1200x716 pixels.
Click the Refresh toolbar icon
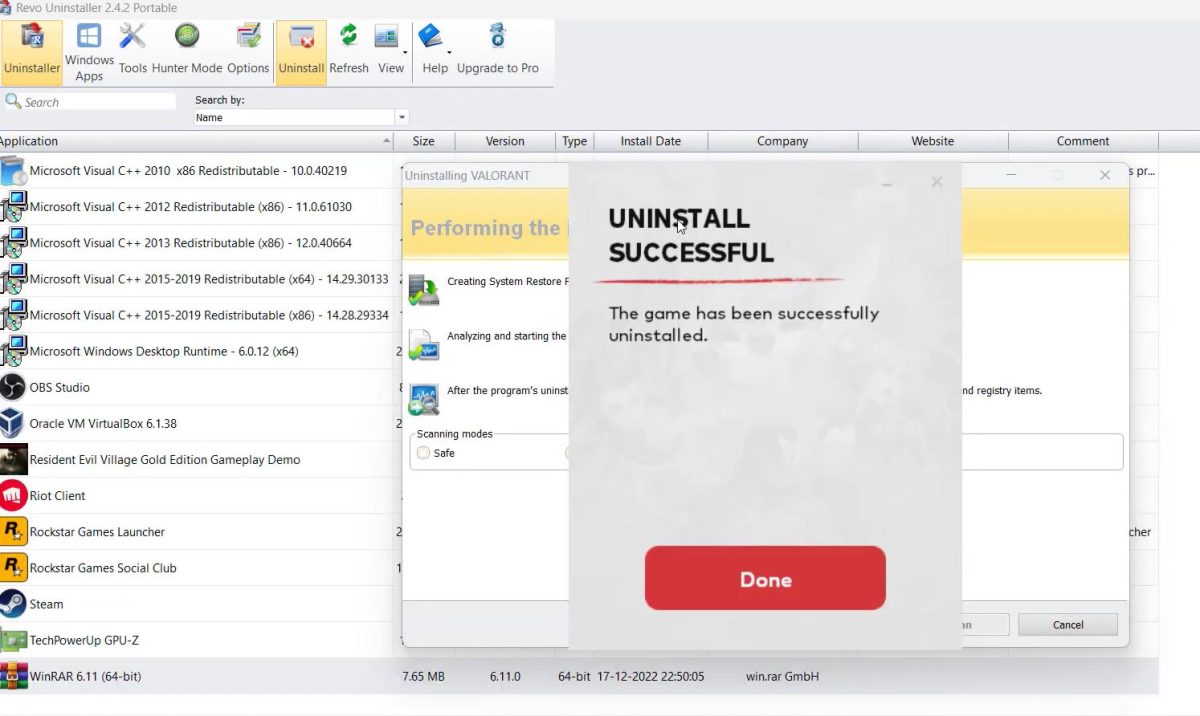coord(348,52)
